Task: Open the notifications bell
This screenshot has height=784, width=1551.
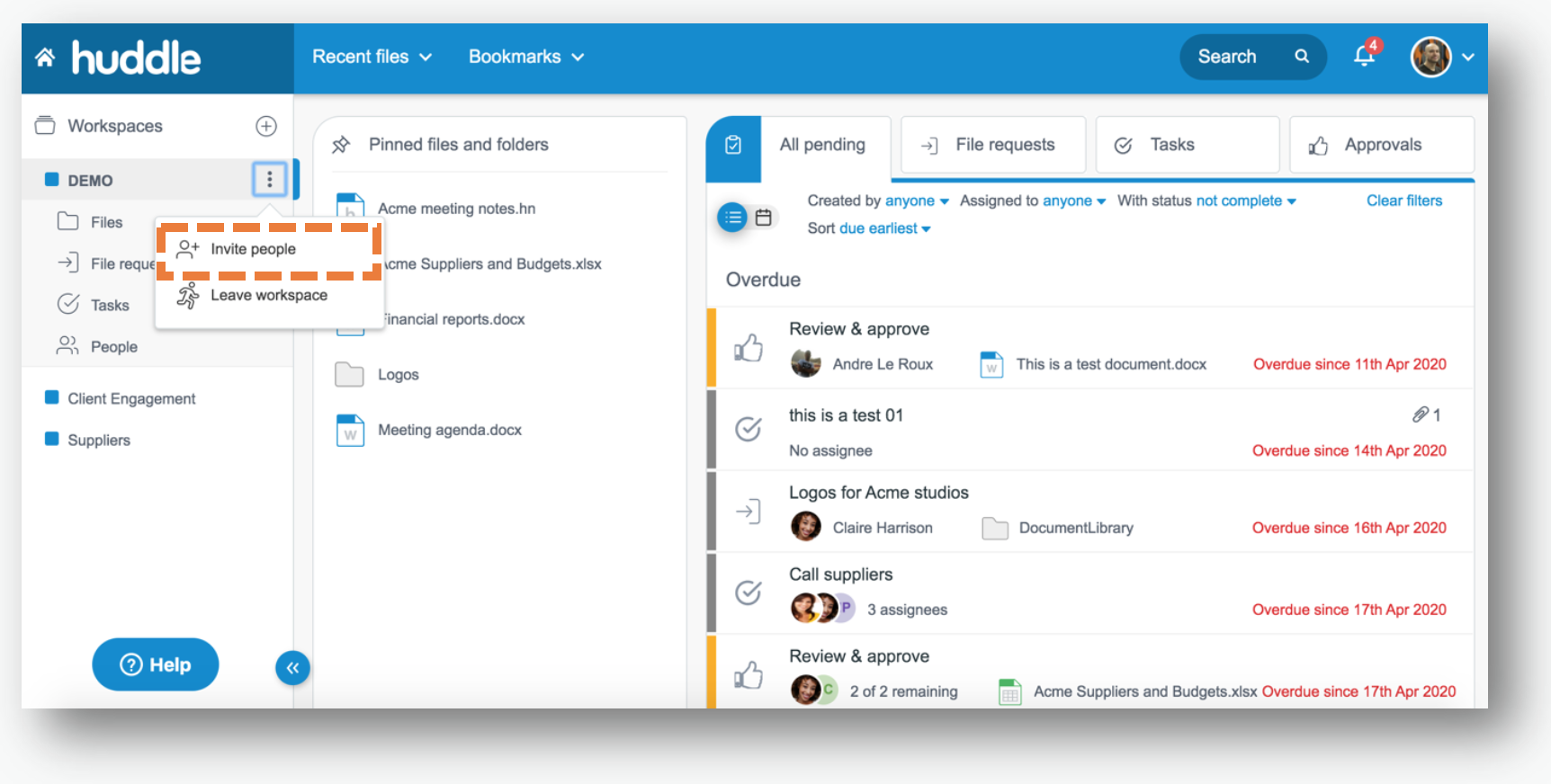Action: [1365, 56]
